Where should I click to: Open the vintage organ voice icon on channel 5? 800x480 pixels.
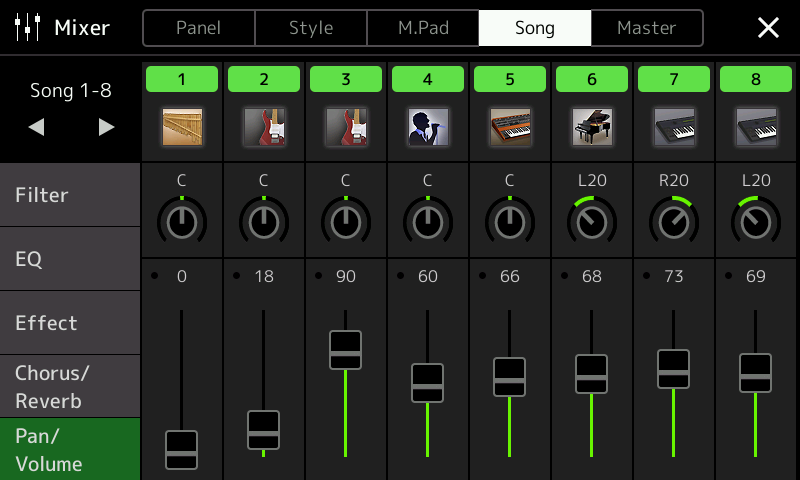click(510, 127)
